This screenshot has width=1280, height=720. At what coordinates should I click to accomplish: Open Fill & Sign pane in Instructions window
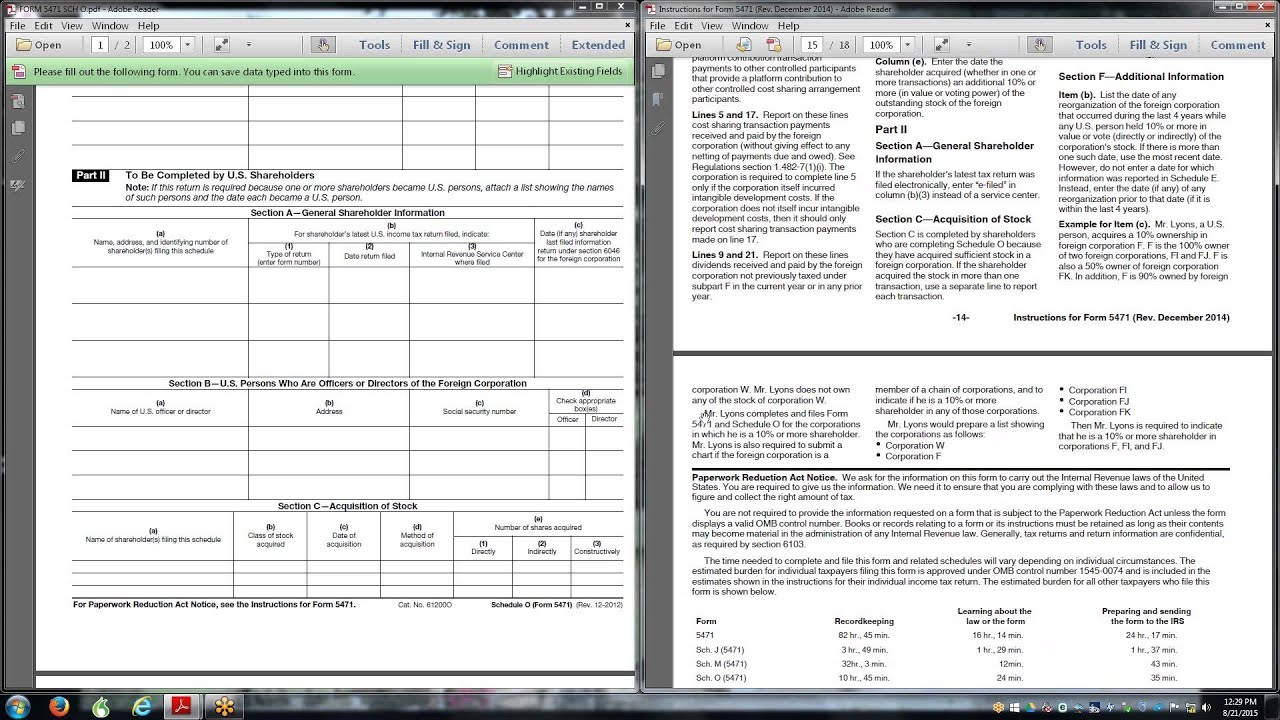1158,45
